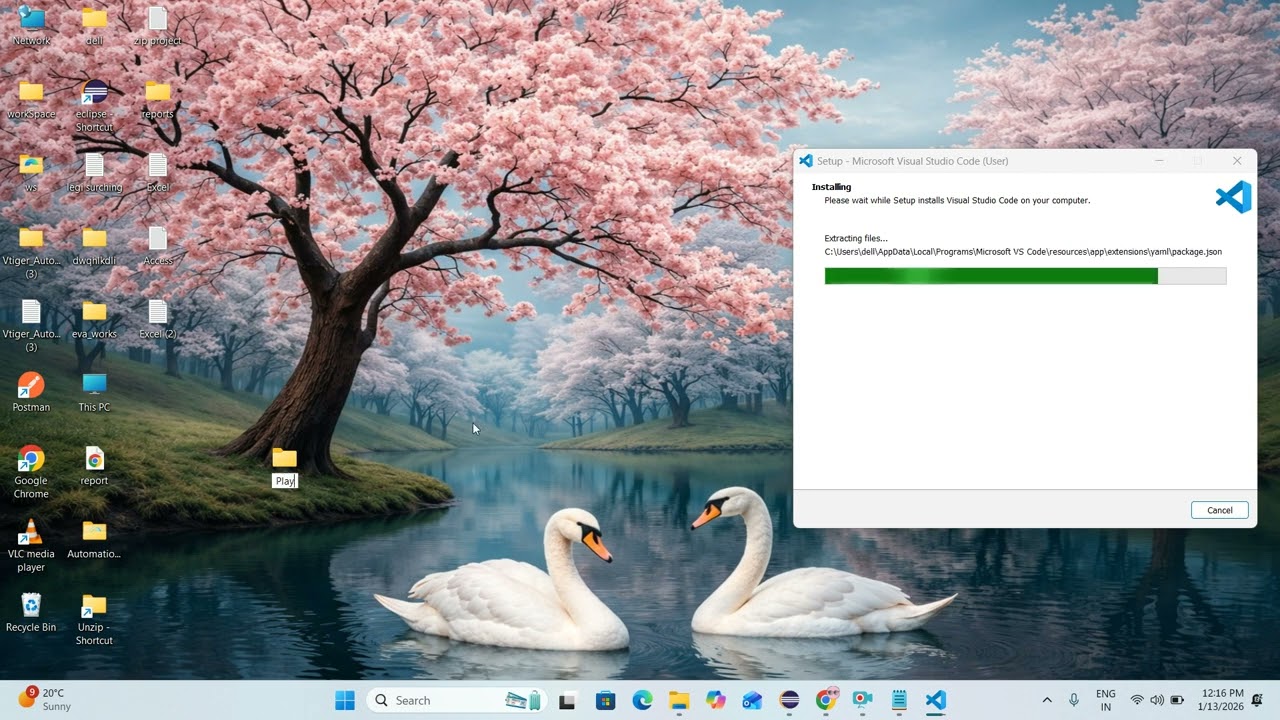Select the Google Chrome desktop shortcut
The height and width of the screenshot is (720, 1280).
[31, 472]
